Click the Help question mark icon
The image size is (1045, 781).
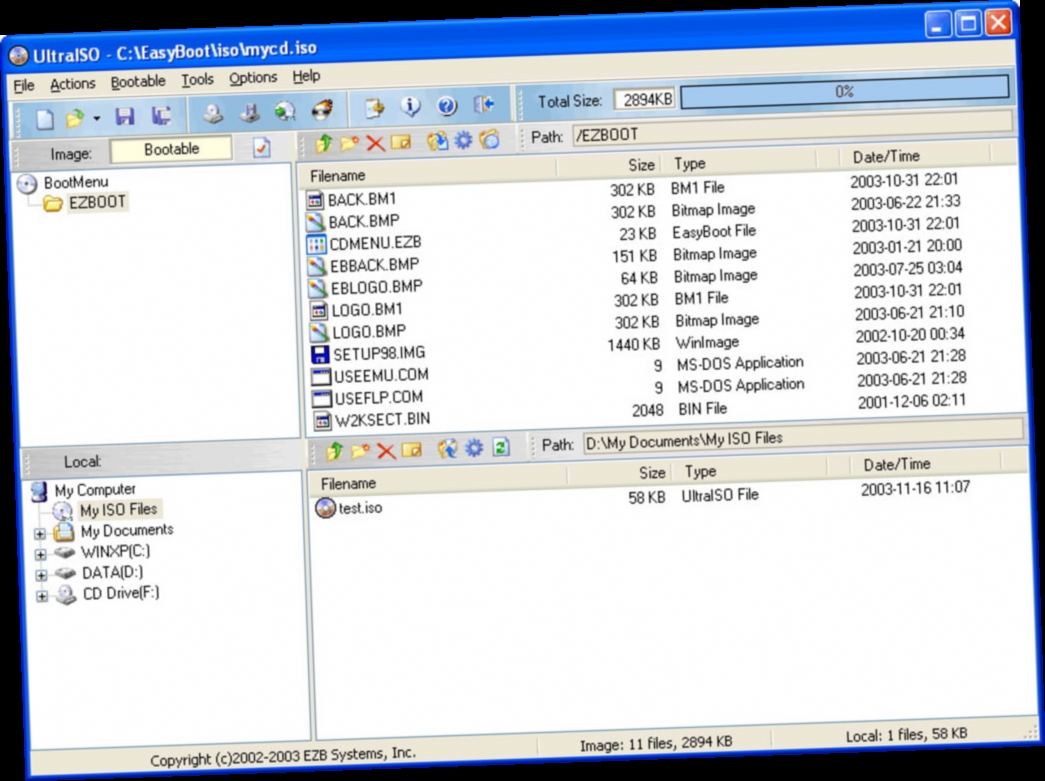(446, 106)
